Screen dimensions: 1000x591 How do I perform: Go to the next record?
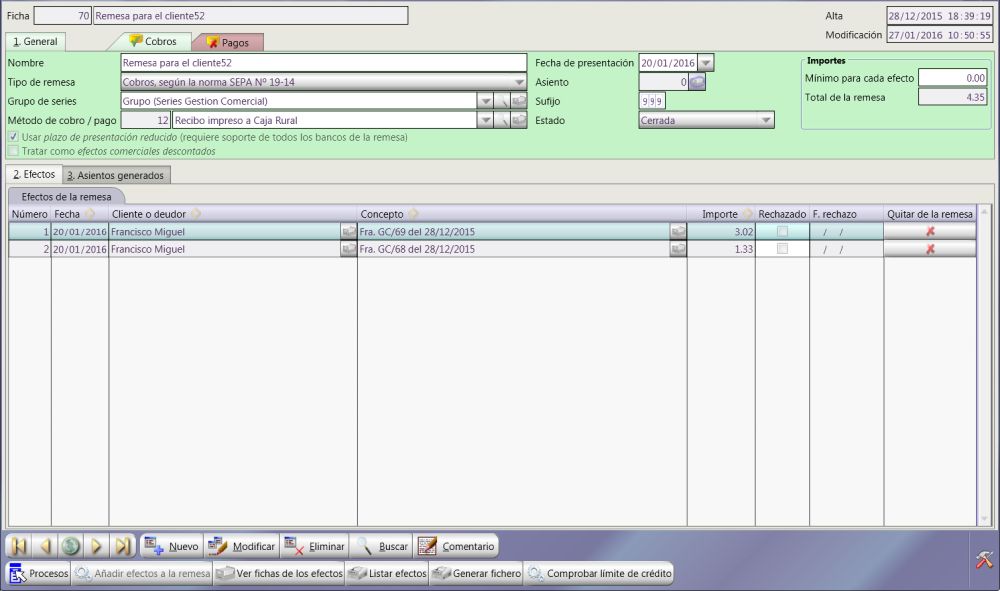(x=97, y=546)
